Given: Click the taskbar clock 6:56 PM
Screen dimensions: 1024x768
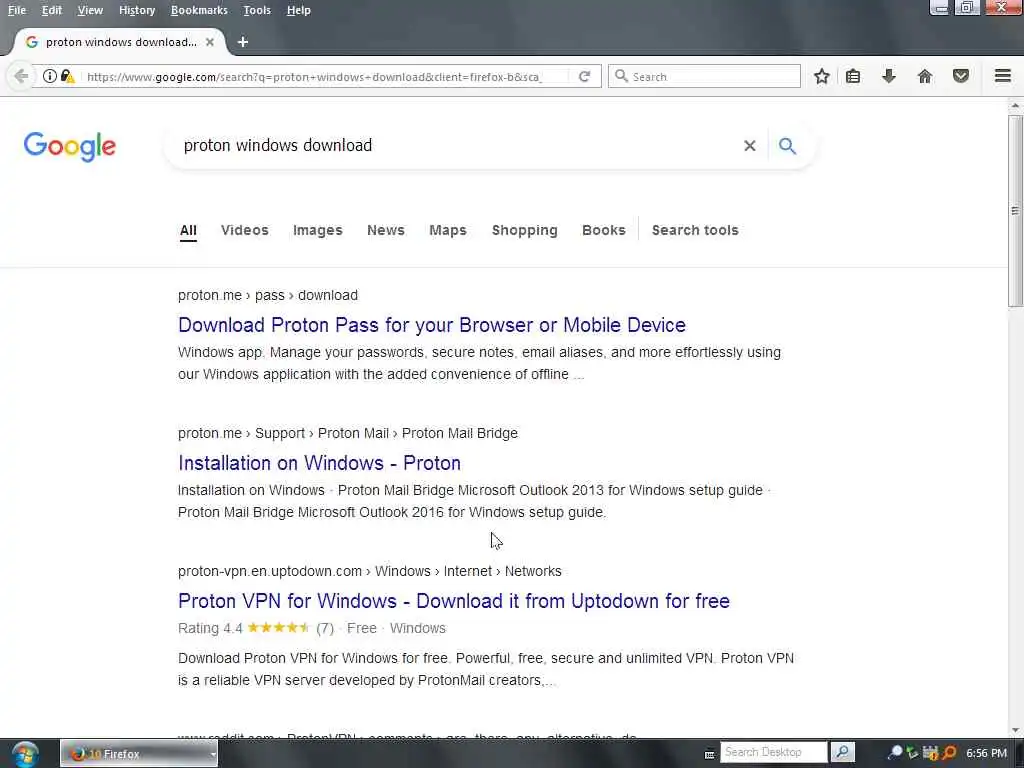Looking at the screenshot, I should pyautogui.click(x=986, y=753).
